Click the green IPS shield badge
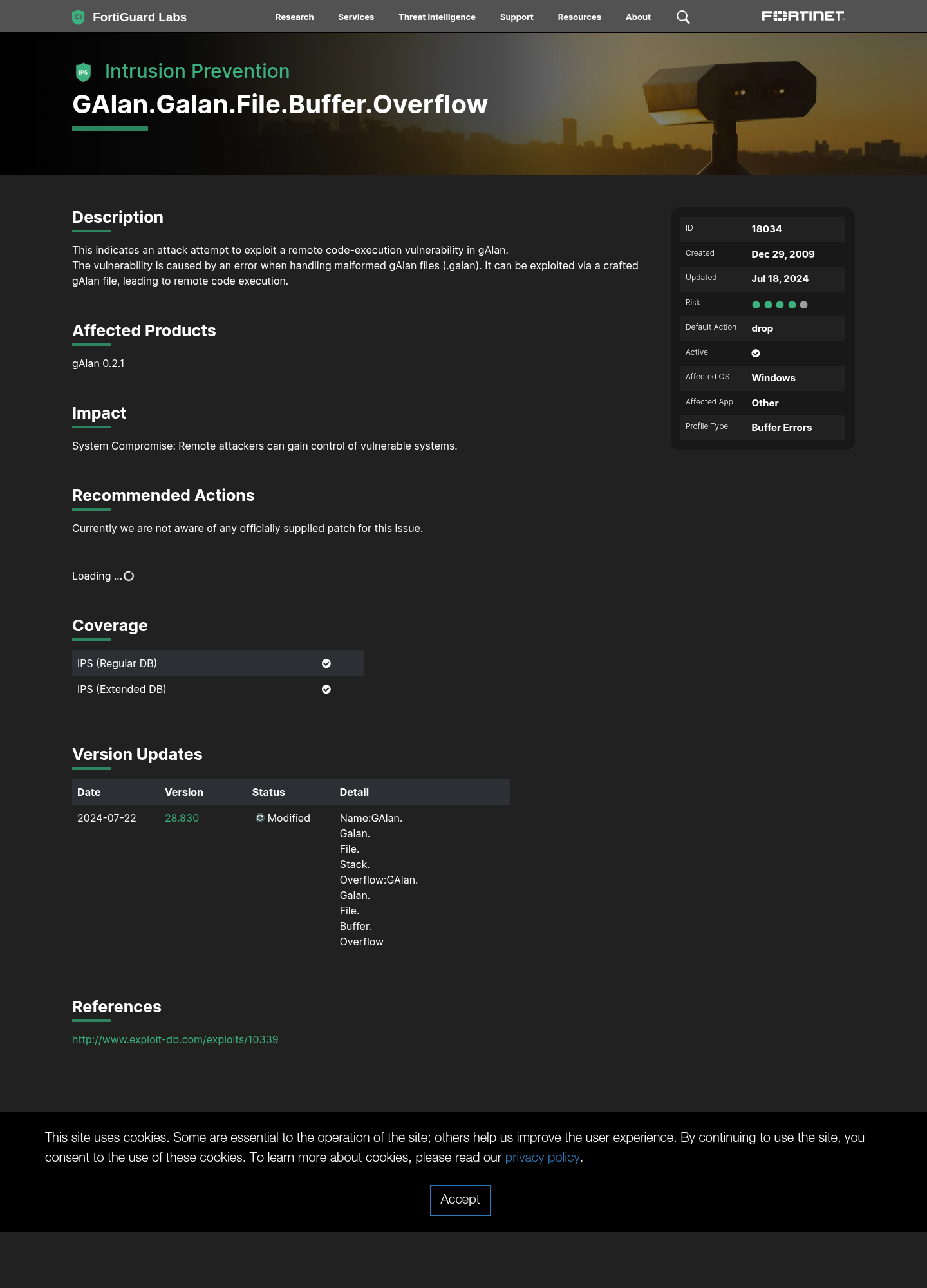The height and width of the screenshot is (1288, 927). (x=83, y=72)
